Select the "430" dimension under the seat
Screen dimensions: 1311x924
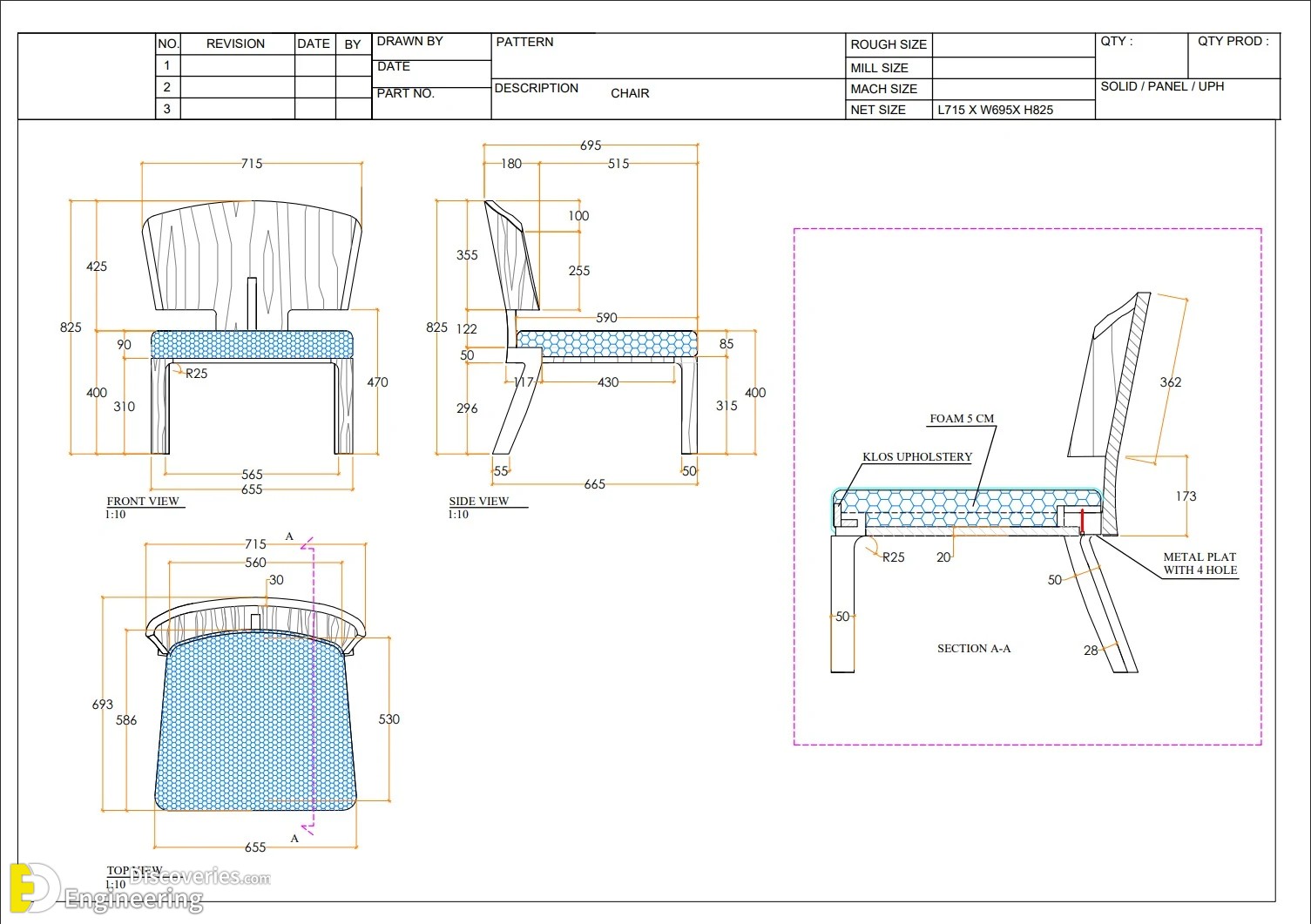pos(608,382)
